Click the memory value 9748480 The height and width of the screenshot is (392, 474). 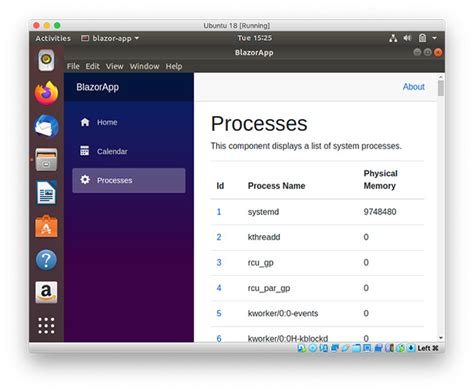point(380,212)
